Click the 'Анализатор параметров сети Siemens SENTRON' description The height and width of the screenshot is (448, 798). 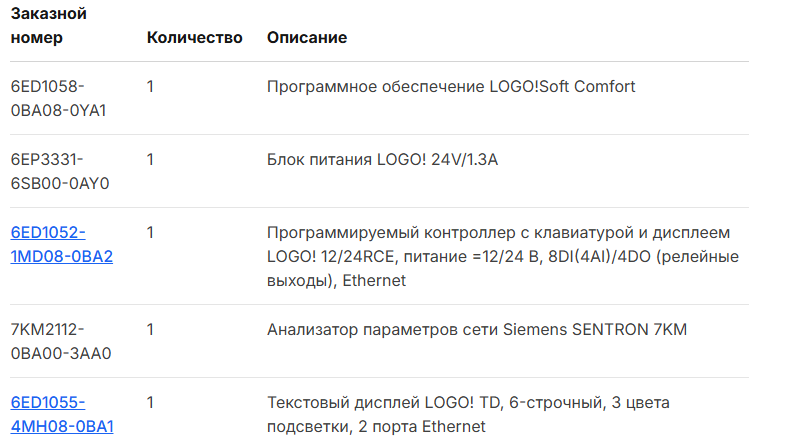477,330
